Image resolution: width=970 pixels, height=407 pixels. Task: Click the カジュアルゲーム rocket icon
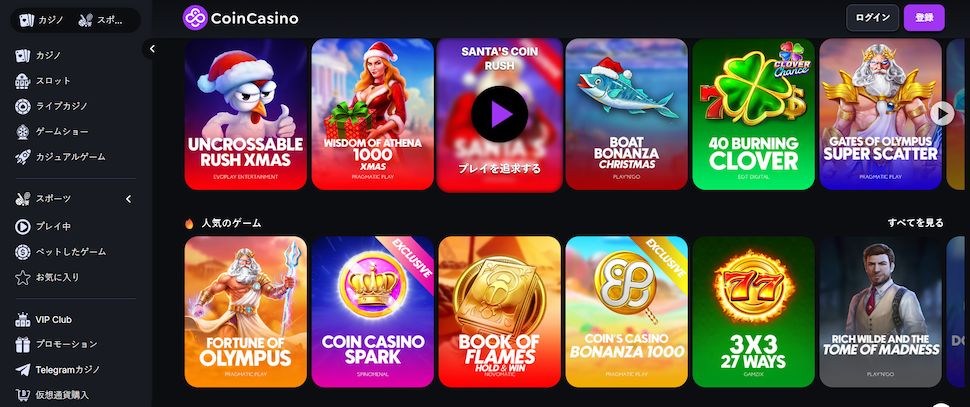[23, 157]
